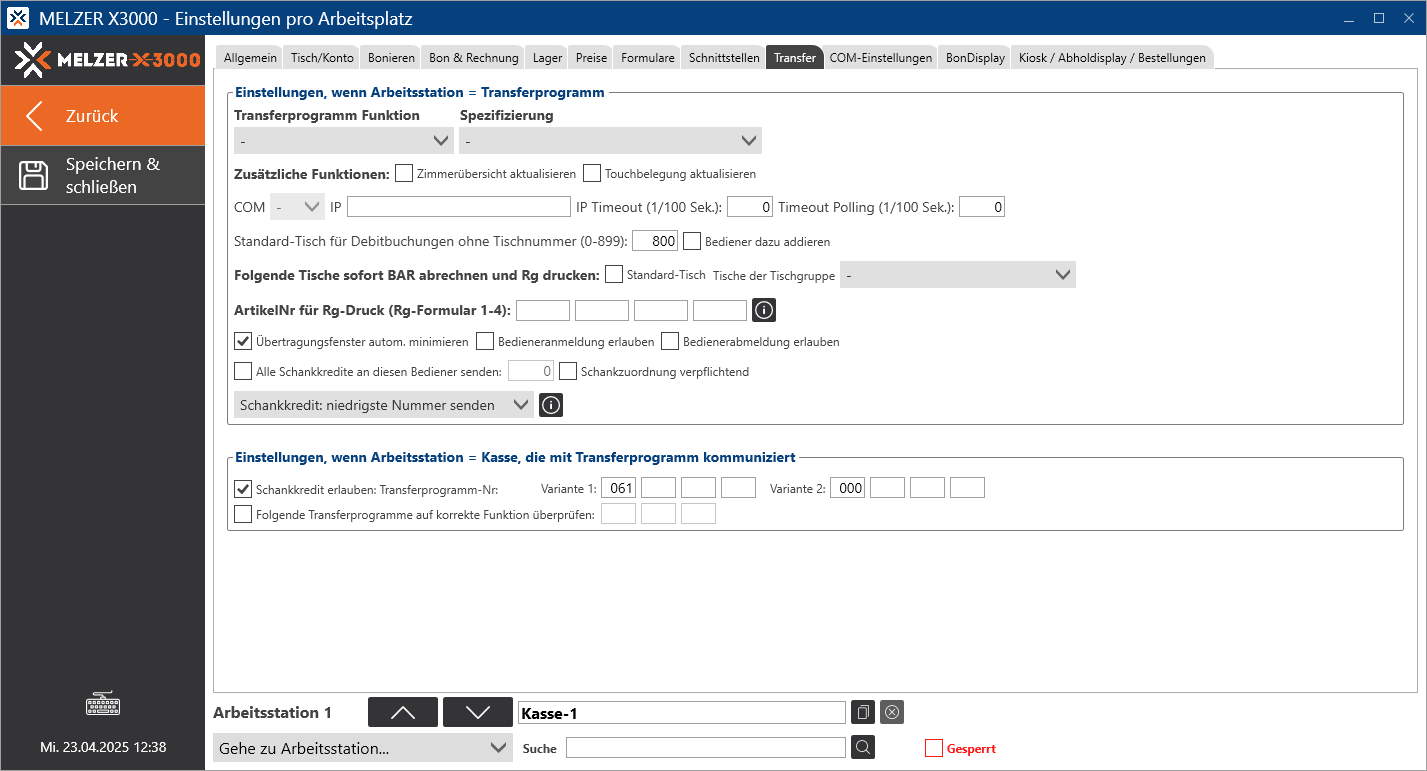Viewport: 1427px width, 771px height.
Task: Open the Schnittstellen tab
Action: pos(724,58)
